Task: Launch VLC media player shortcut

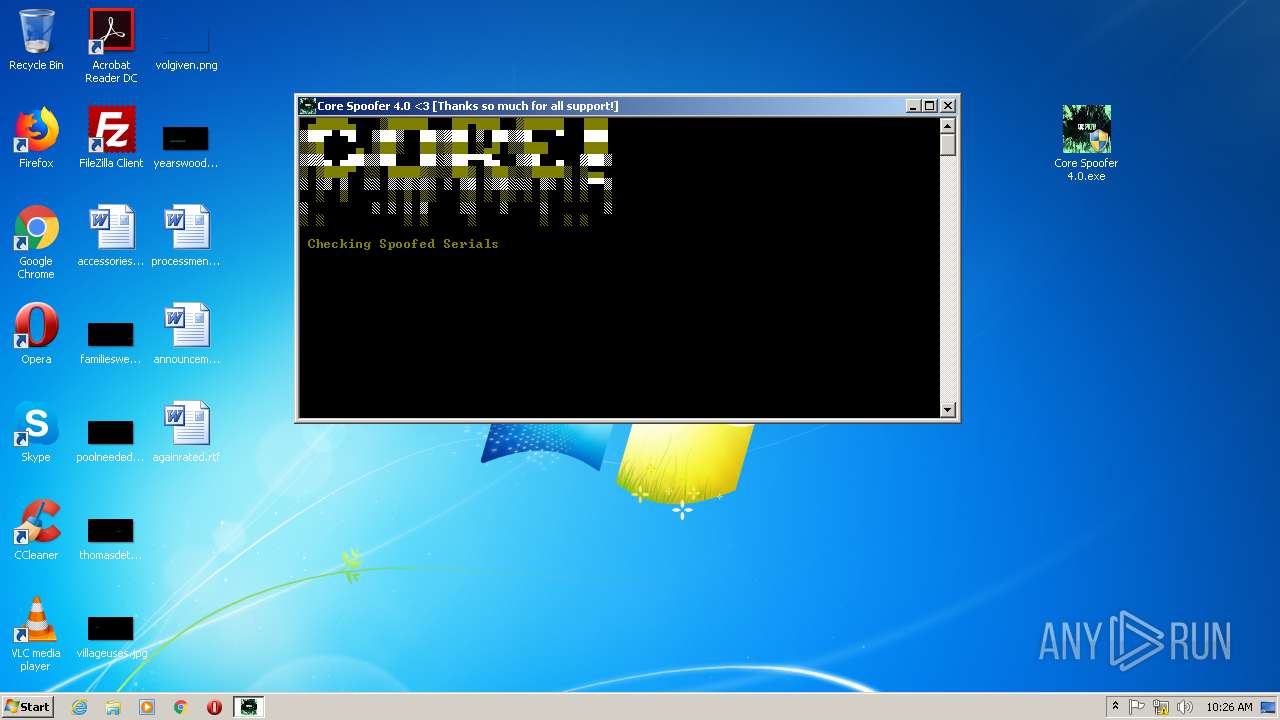Action: pyautogui.click(x=36, y=634)
